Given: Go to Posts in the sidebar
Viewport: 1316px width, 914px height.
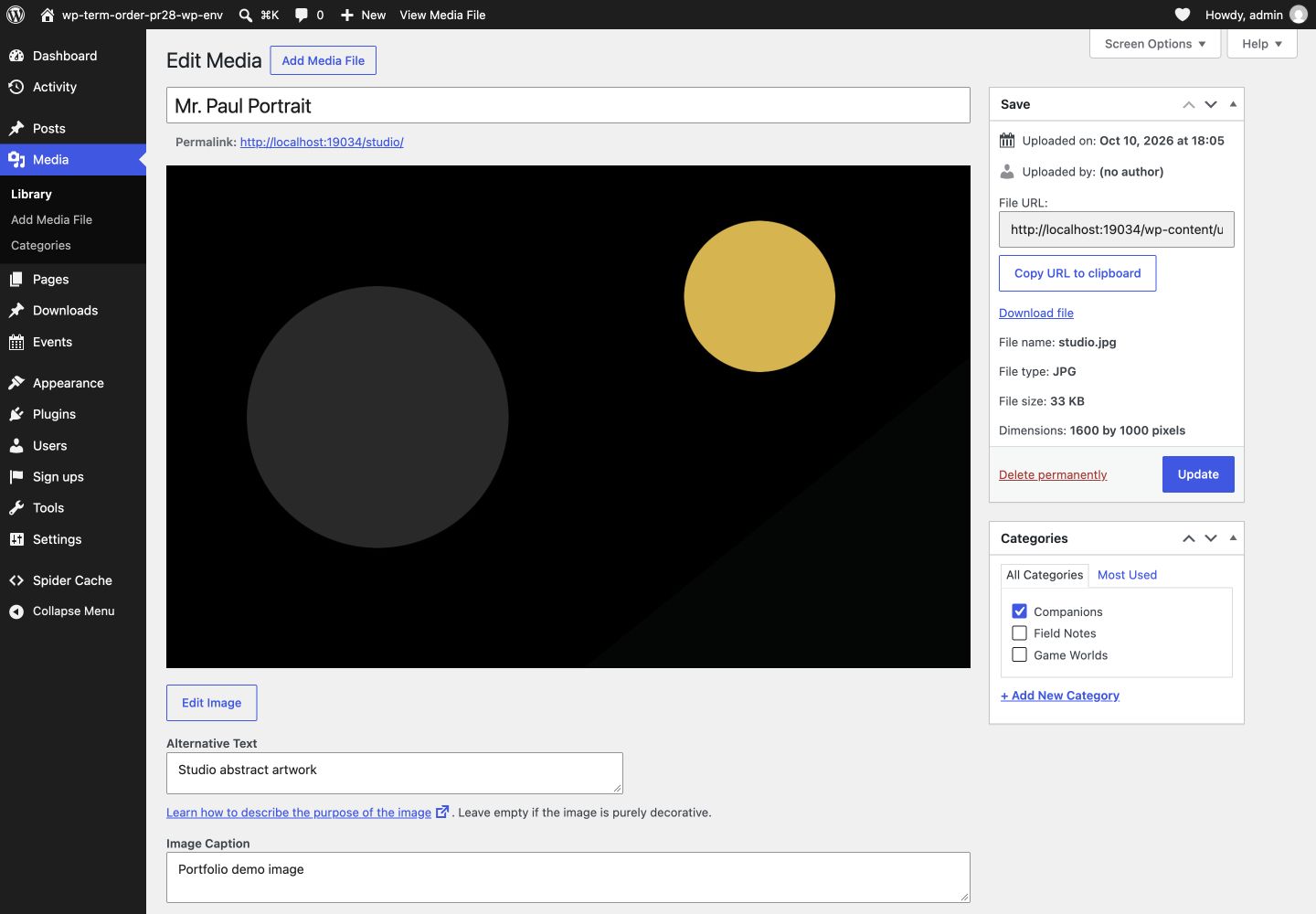Looking at the screenshot, I should (x=73, y=128).
